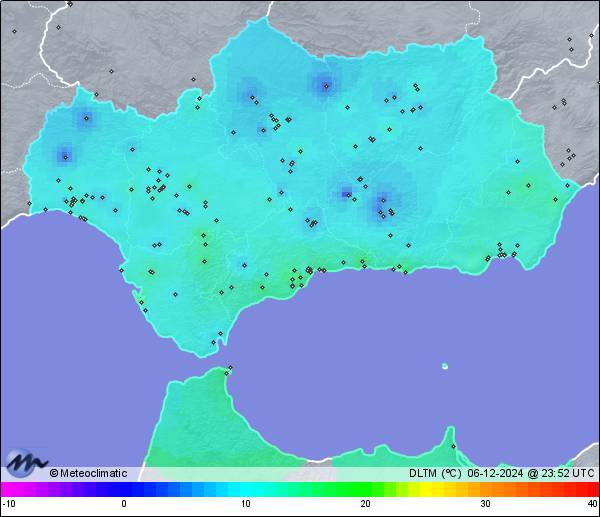Click the 20 scale label
The width and height of the screenshot is (600, 517).
tap(365, 504)
